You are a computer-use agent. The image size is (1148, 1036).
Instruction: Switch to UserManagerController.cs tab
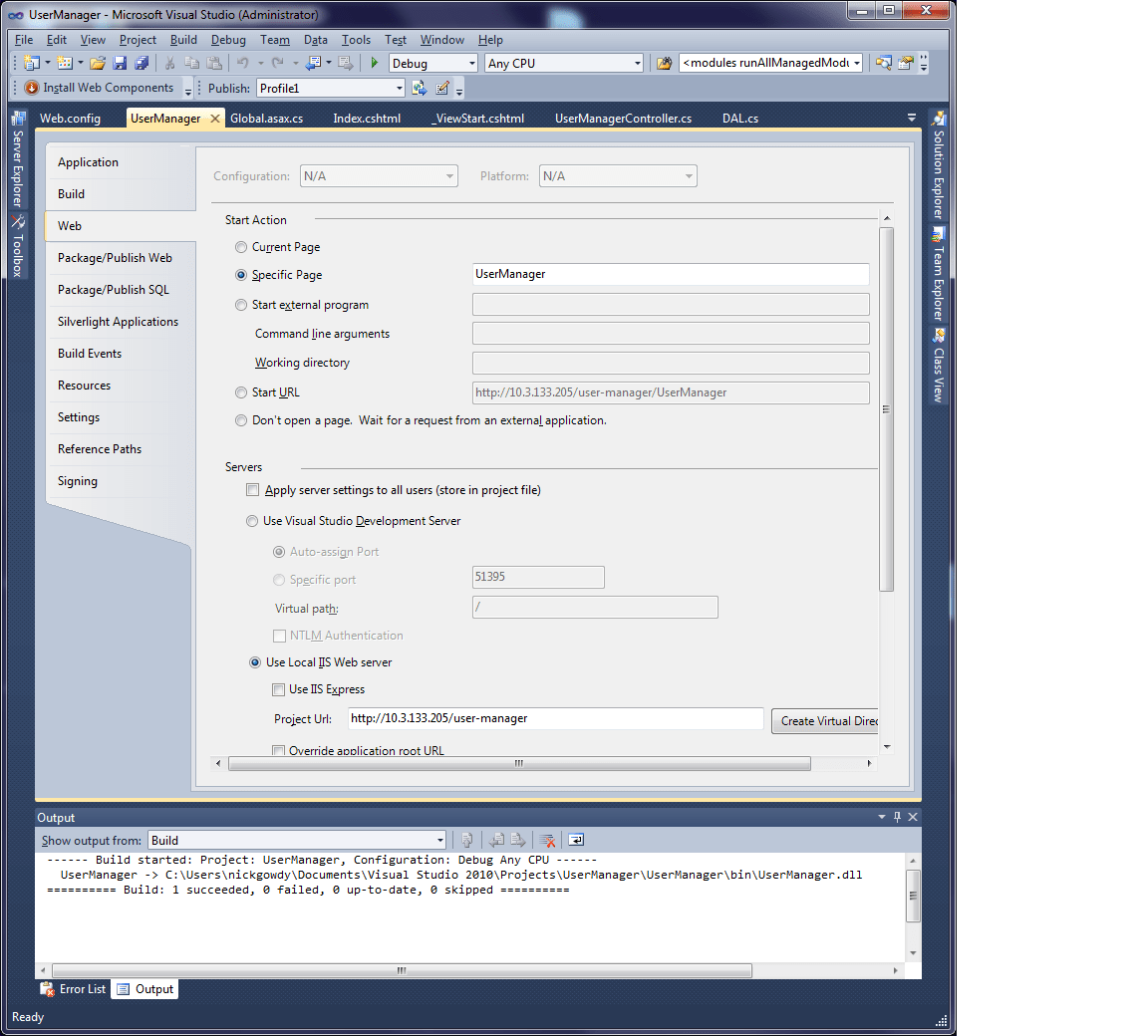click(x=623, y=119)
